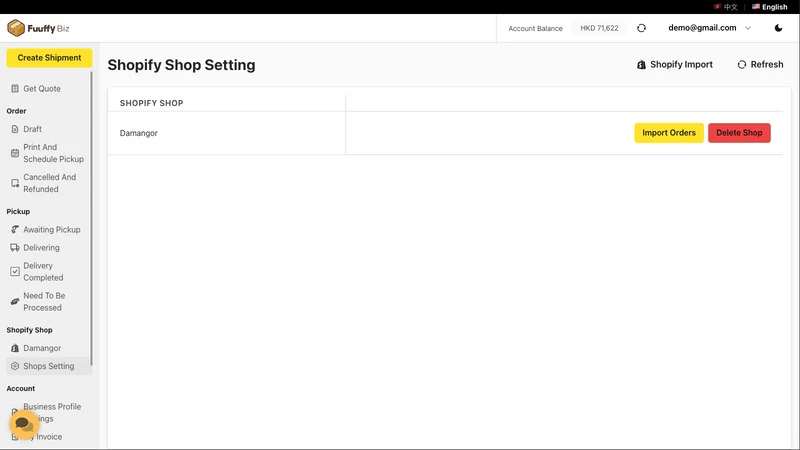Click the Need To Be Processed icon
Image resolution: width=800 pixels, height=450 pixels.
(x=15, y=302)
